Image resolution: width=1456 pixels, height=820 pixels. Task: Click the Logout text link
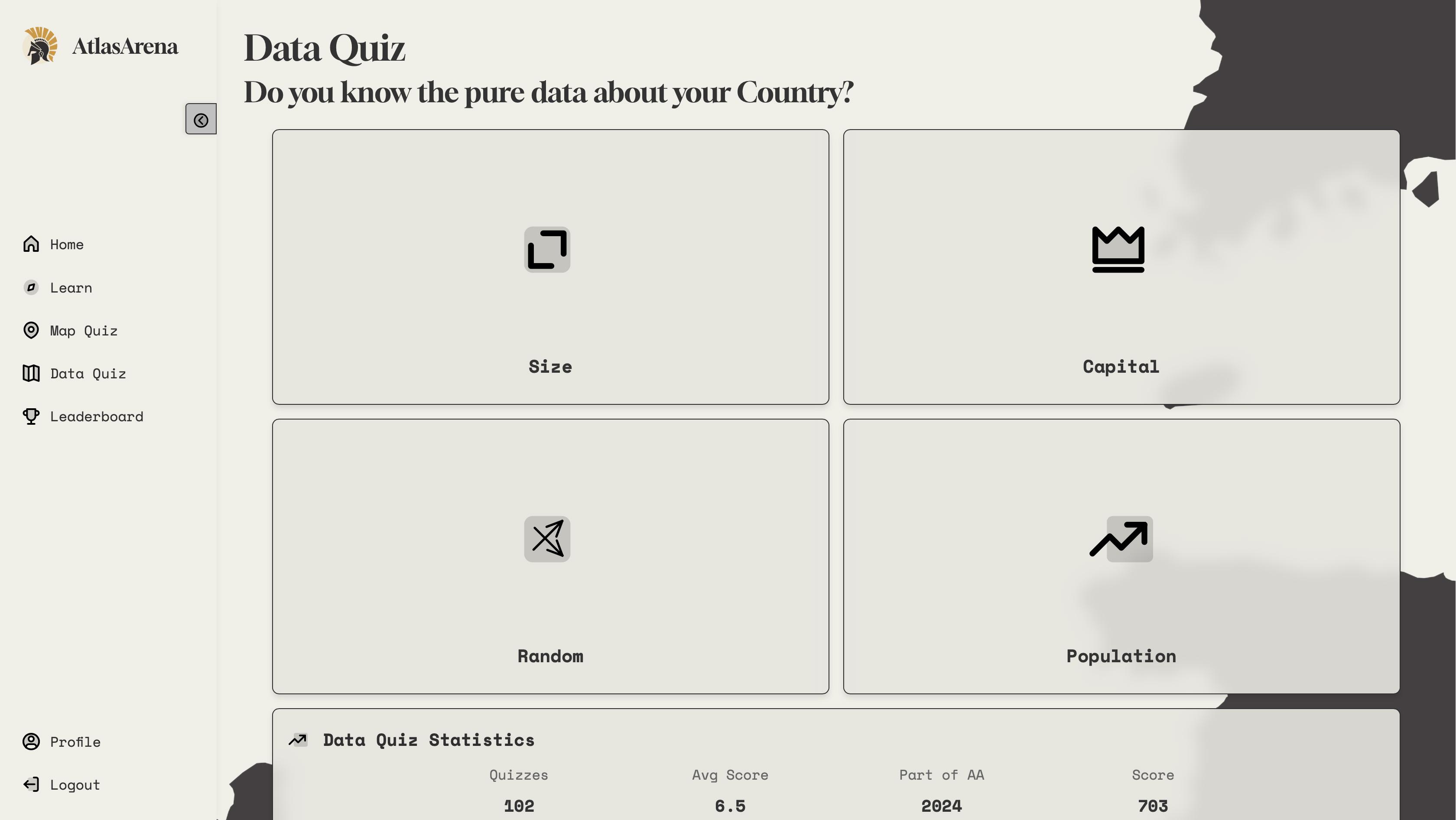pyautogui.click(x=75, y=785)
